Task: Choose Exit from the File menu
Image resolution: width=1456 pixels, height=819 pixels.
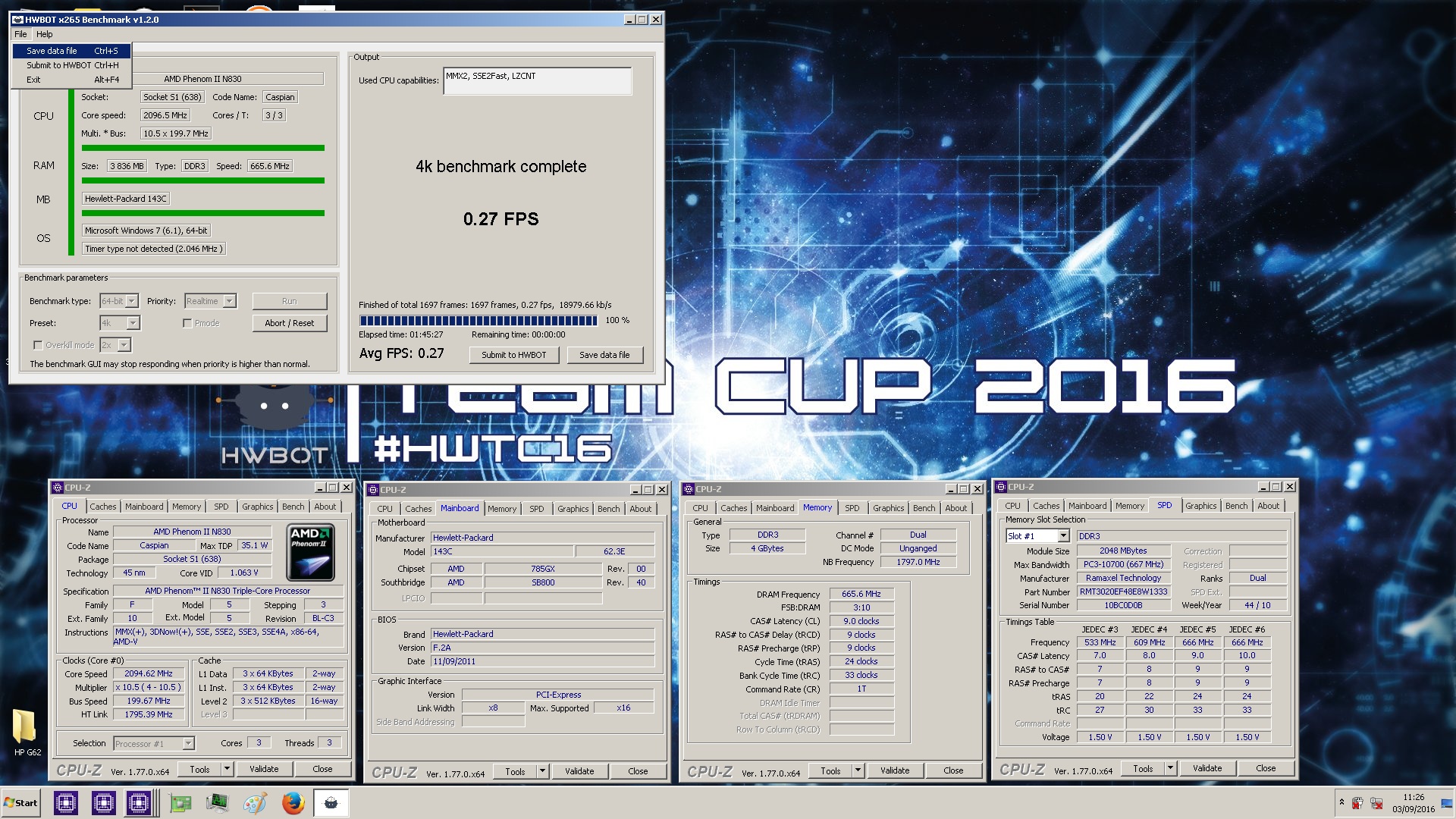Action: pyautogui.click(x=72, y=80)
